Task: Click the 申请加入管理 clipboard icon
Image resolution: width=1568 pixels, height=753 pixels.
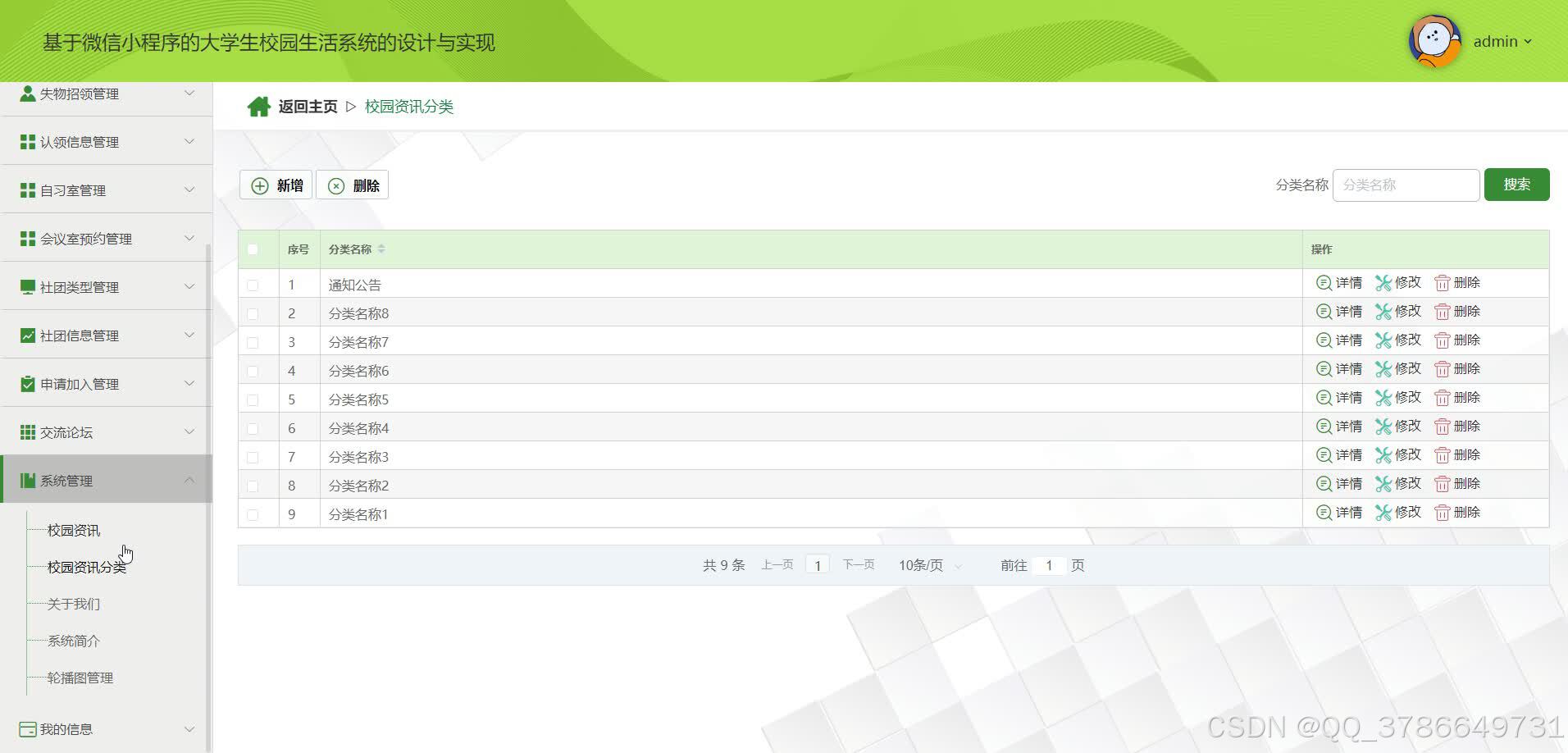Action: (x=27, y=384)
